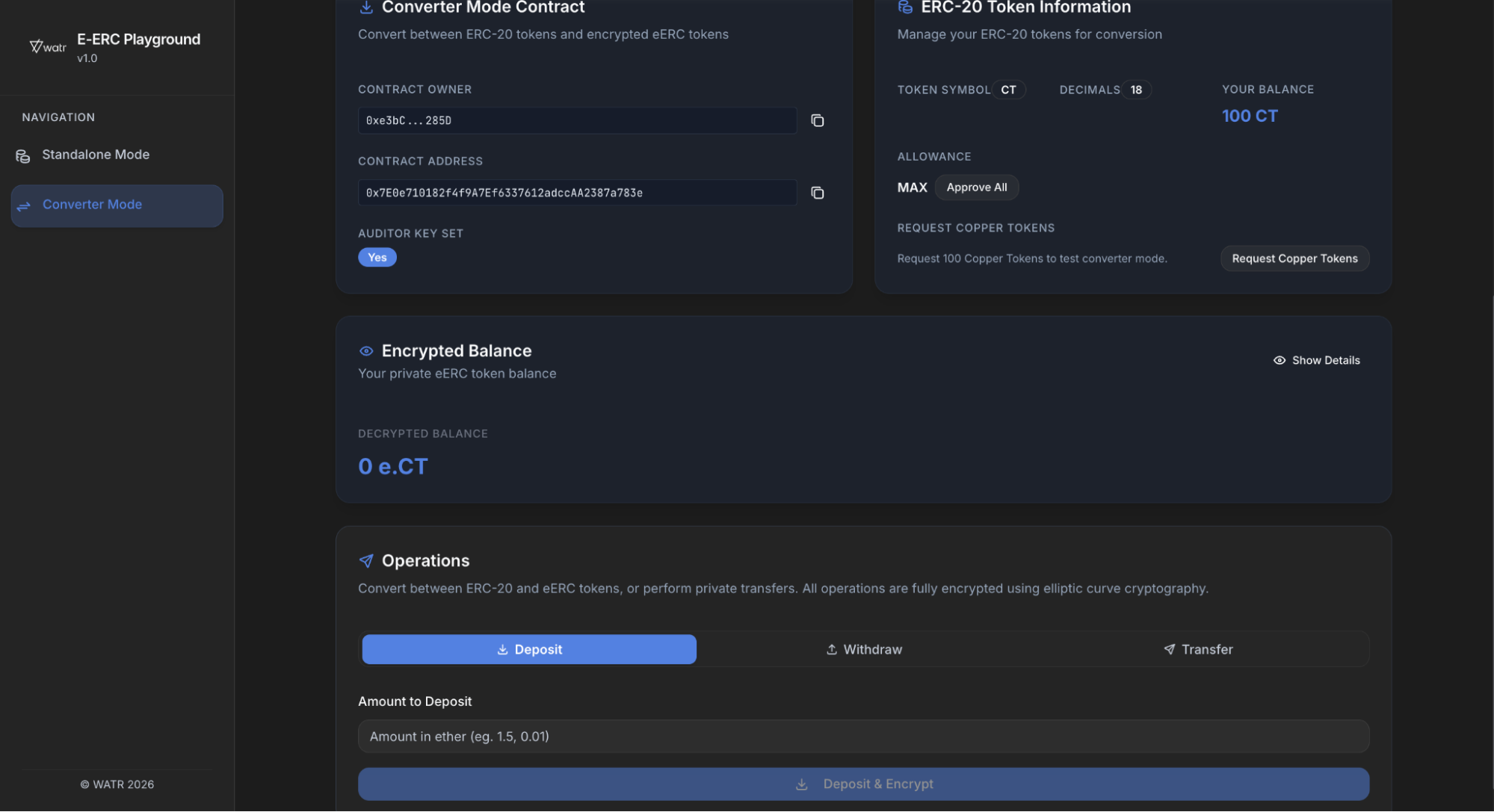Screen dimensions: 1494x812
Task: Click the Yes auditor key badge
Action: pos(377,257)
